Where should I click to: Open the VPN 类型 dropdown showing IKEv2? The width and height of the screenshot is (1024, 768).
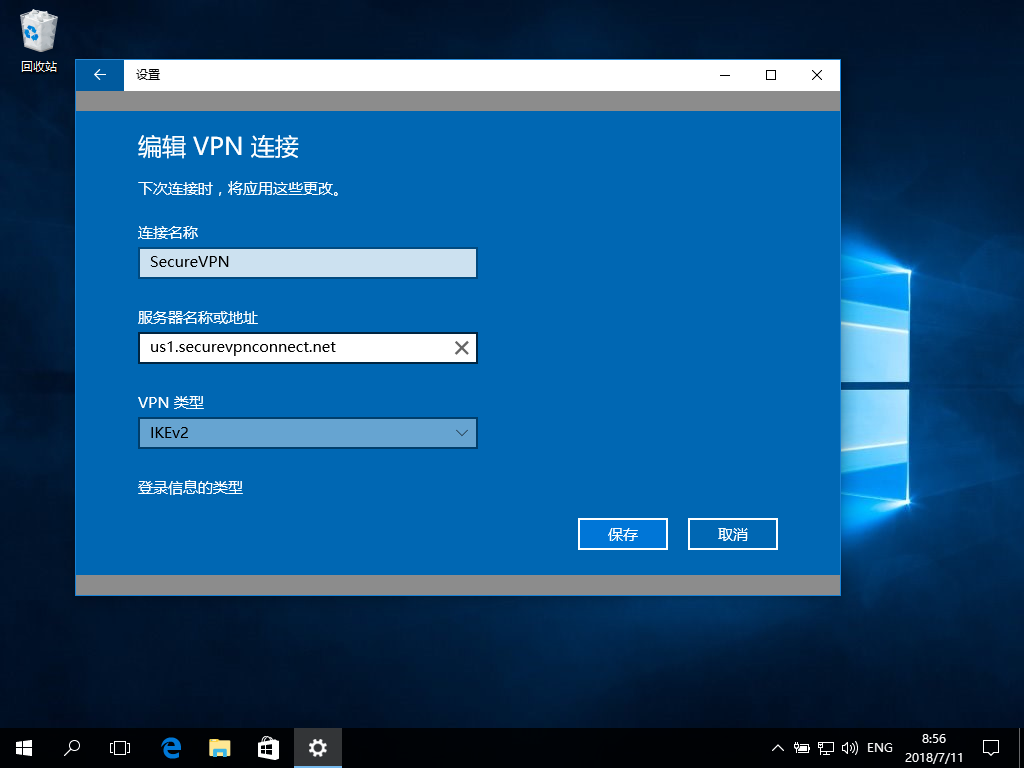point(308,433)
